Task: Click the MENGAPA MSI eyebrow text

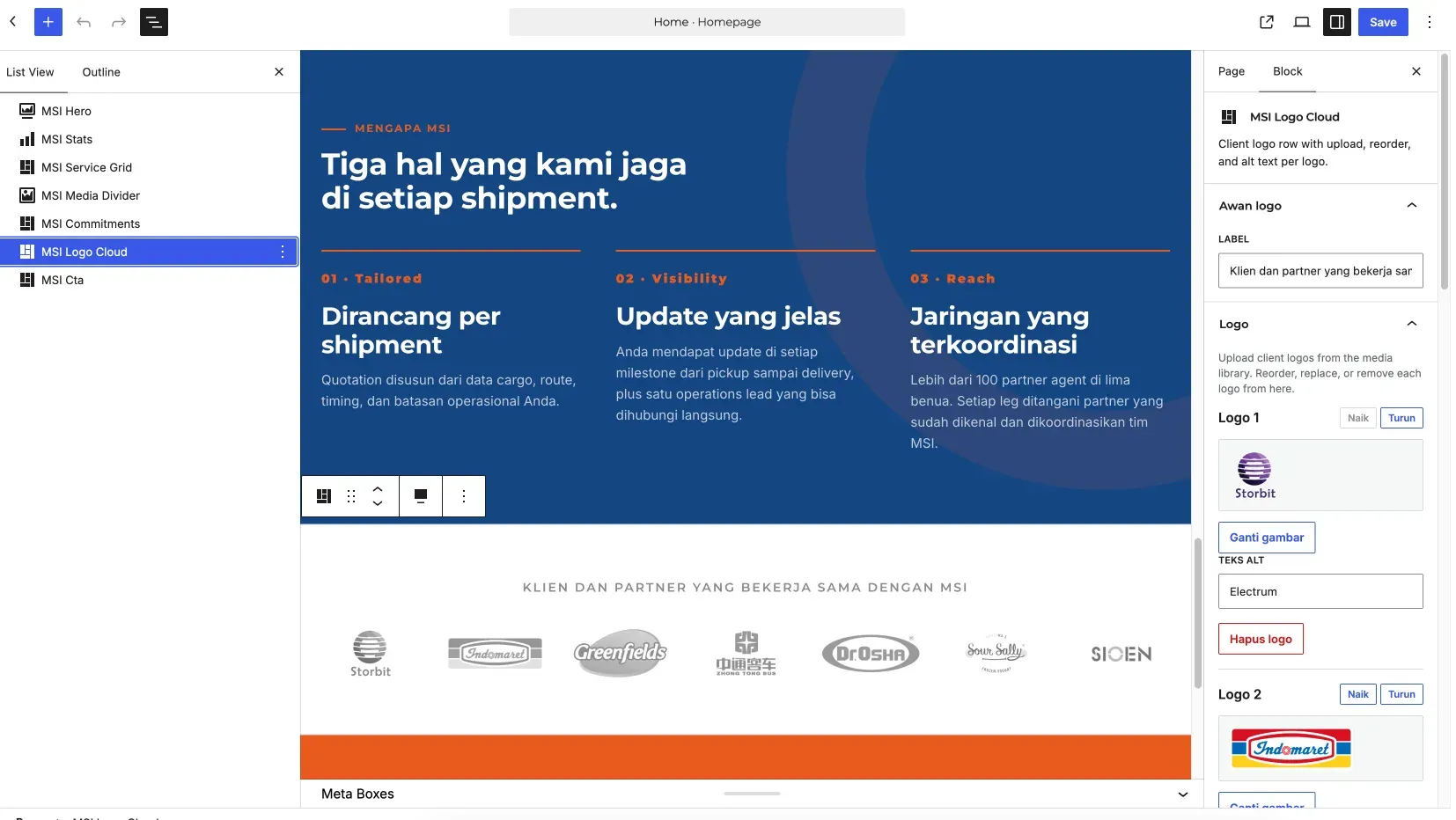Action: point(402,128)
